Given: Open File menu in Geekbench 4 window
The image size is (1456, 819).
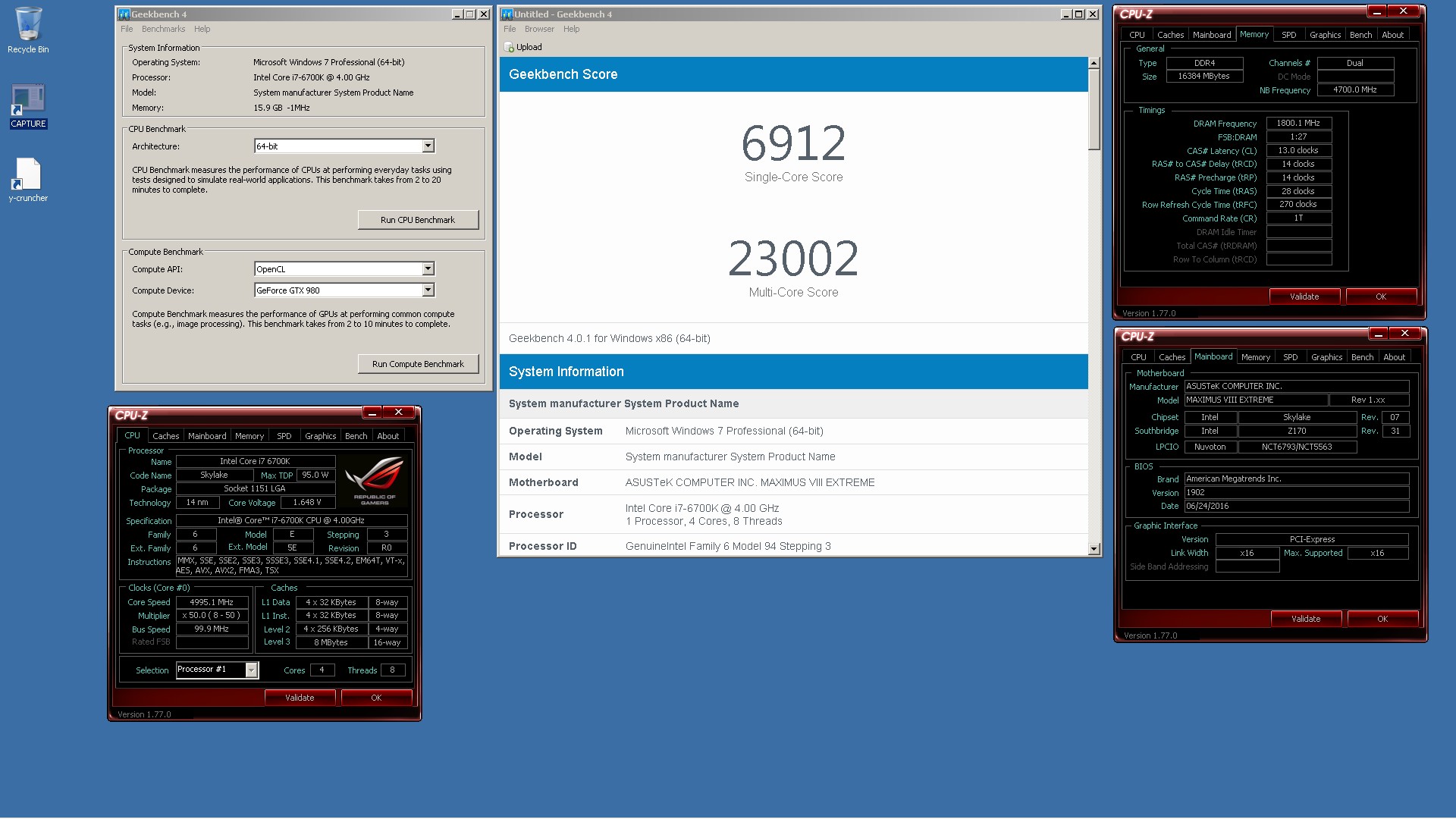Looking at the screenshot, I should pyautogui.click(x=127, y=29).
